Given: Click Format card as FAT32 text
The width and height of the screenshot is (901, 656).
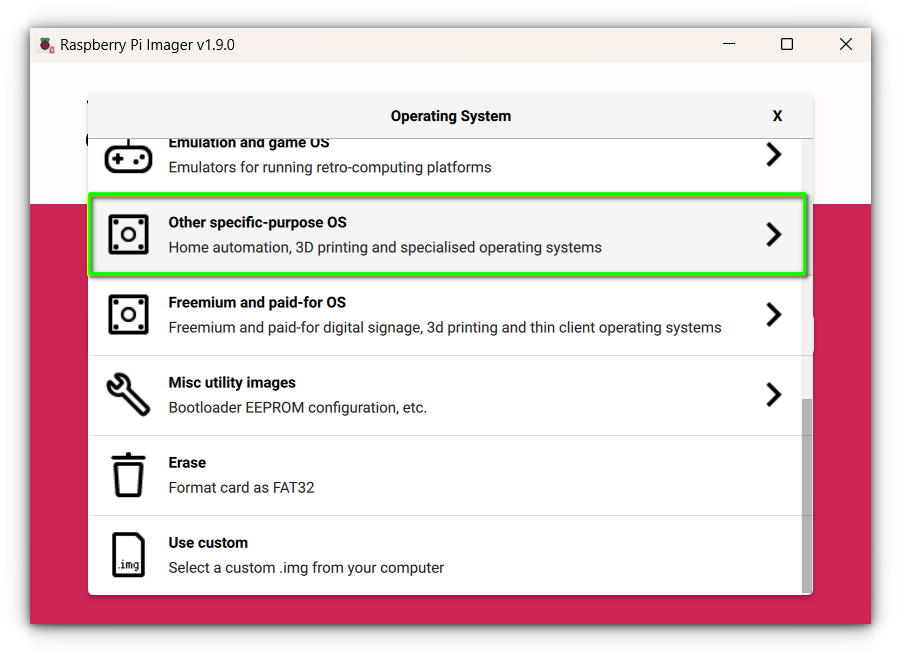Looking at the screenshot, I should [x=241, y=488].
